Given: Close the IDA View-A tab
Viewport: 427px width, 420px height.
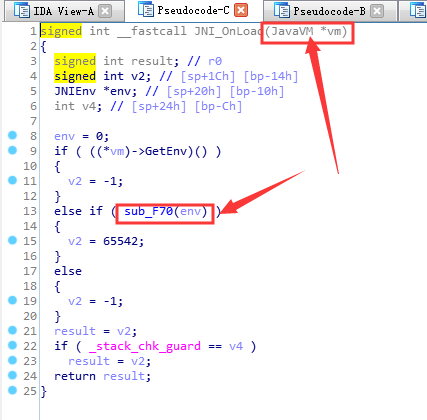Looking at the screenshot, I should coord(105,11).
